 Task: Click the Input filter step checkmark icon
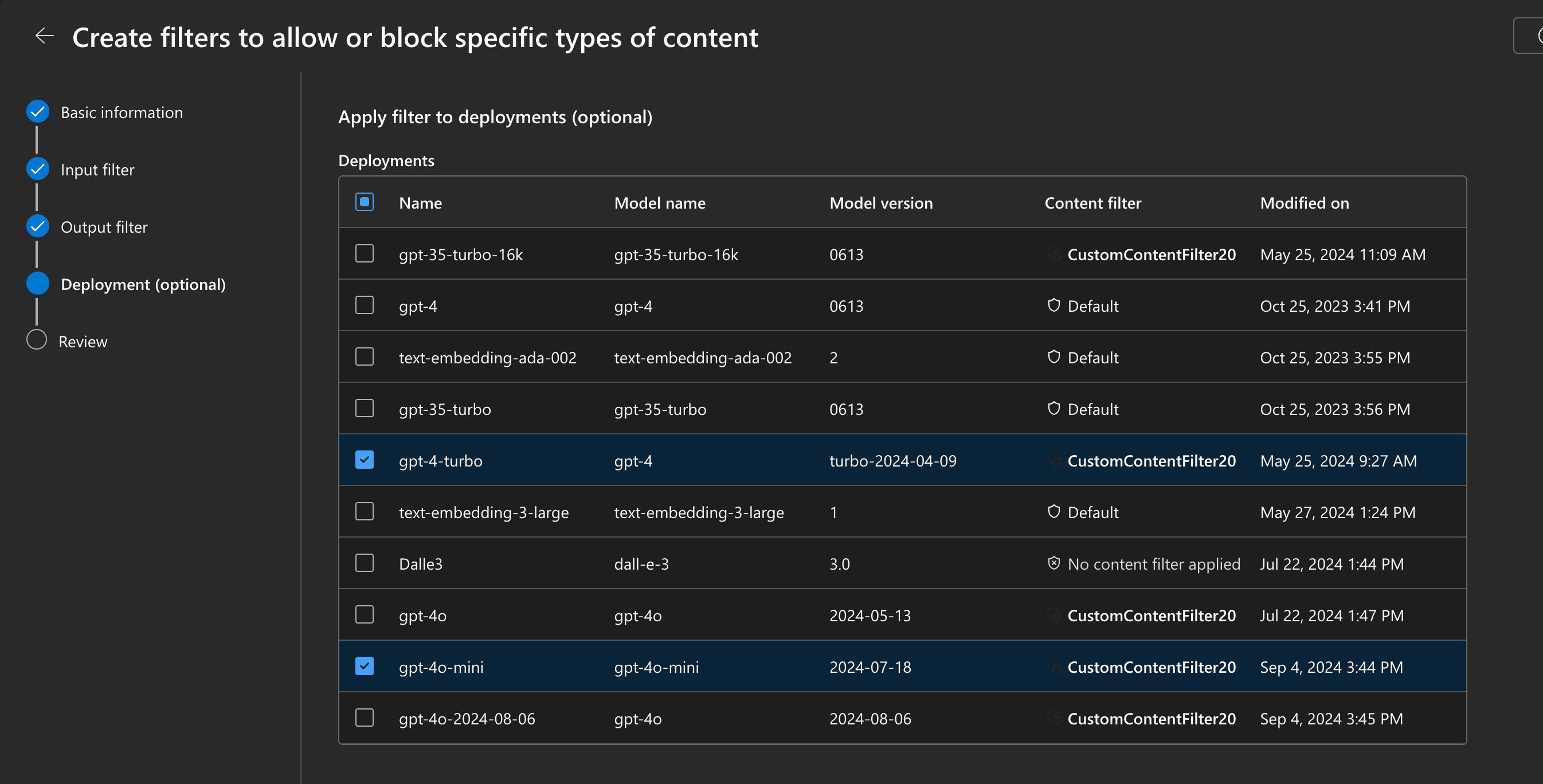(37, 169)
